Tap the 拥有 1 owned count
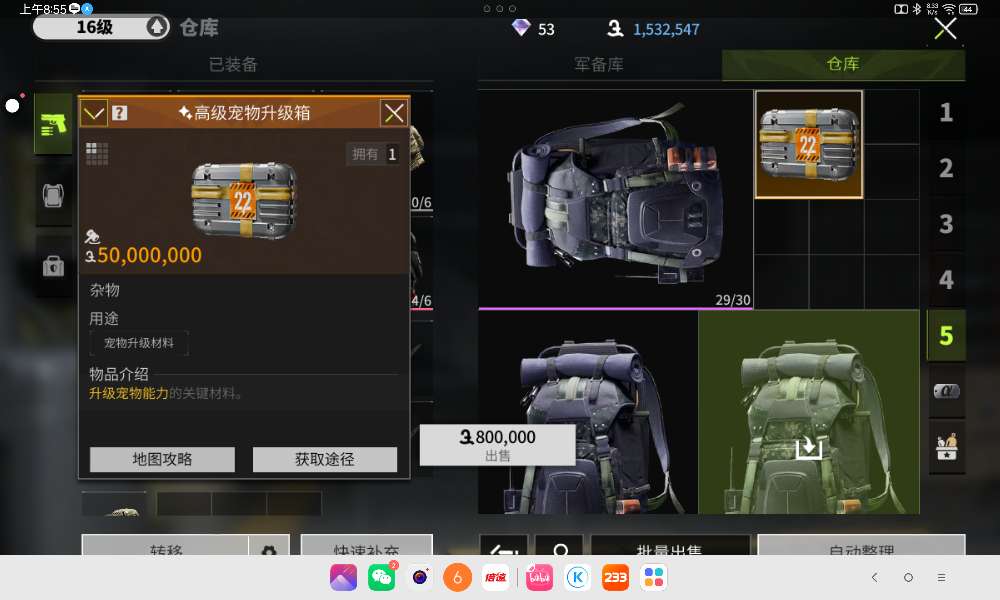Screen dimensions: 1000x600 click(374, 154)
